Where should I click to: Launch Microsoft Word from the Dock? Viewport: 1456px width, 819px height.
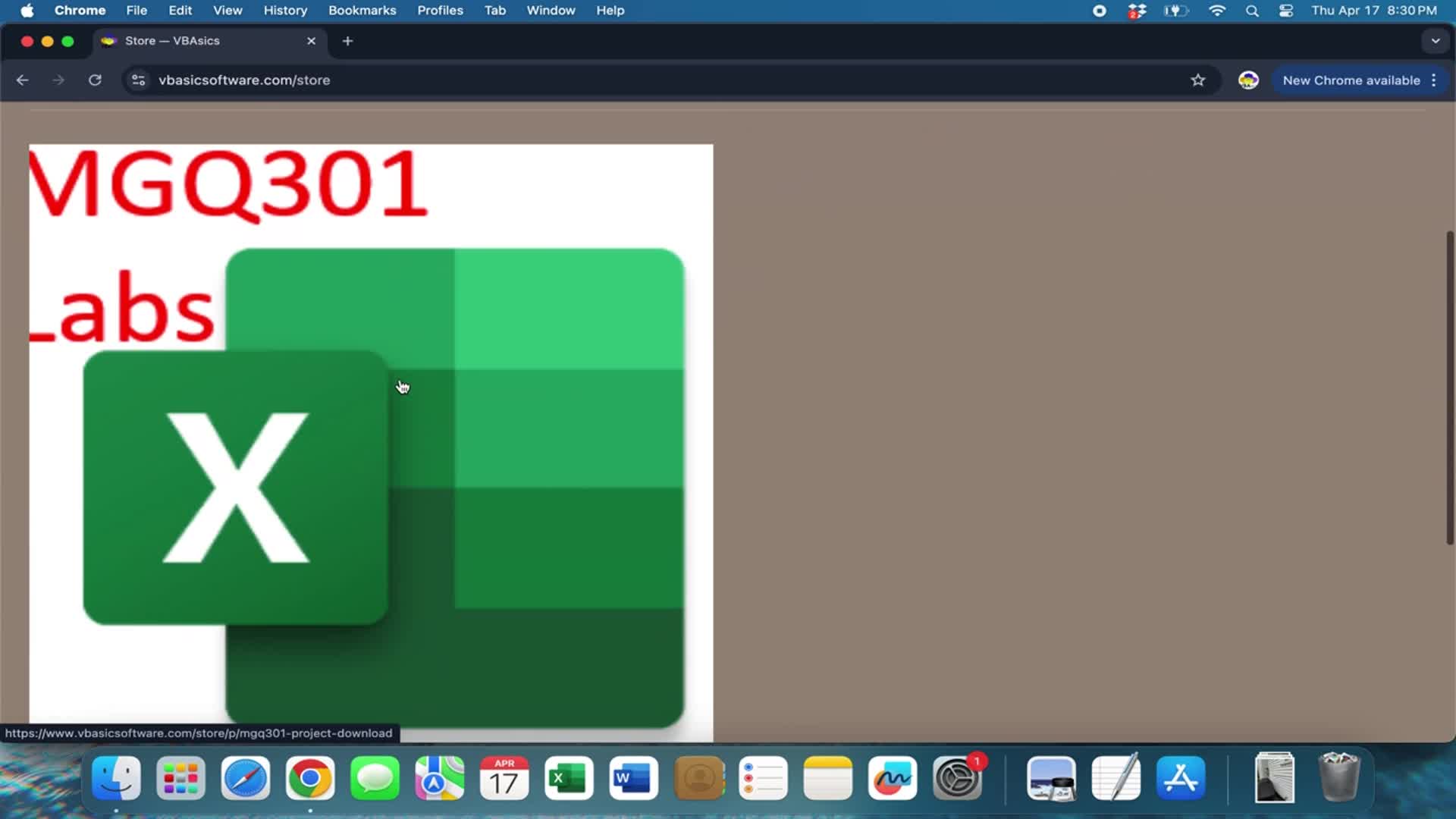[x=633, y=779]
